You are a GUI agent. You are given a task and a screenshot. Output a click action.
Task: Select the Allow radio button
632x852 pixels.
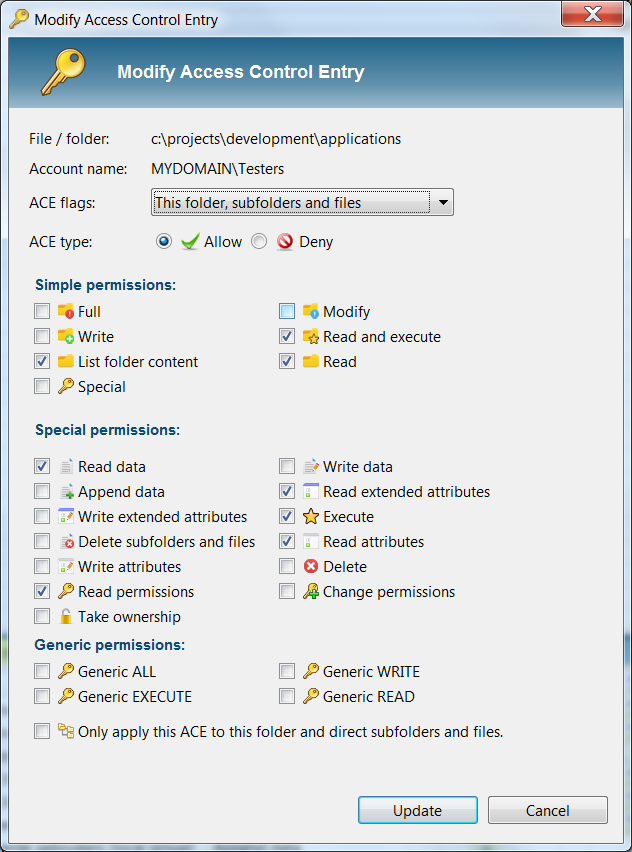point(163,241)
